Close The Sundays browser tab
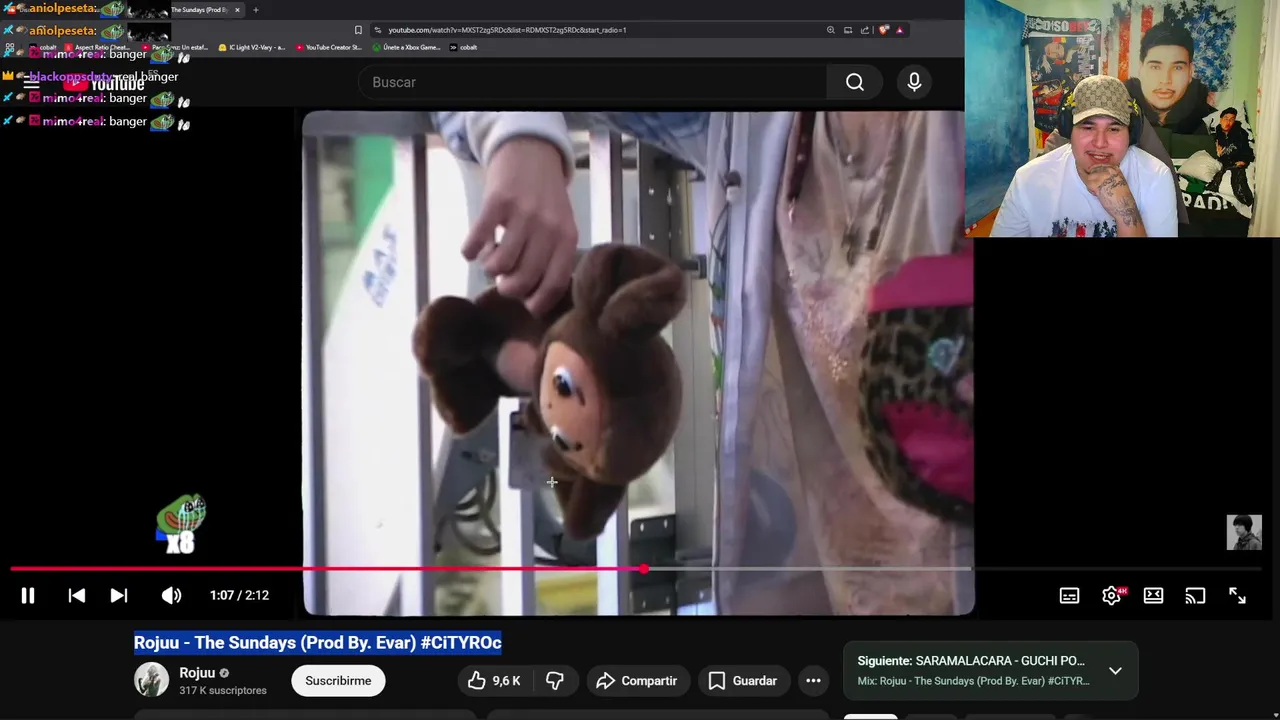1280x720 pixels. click(x=237, y=10)
